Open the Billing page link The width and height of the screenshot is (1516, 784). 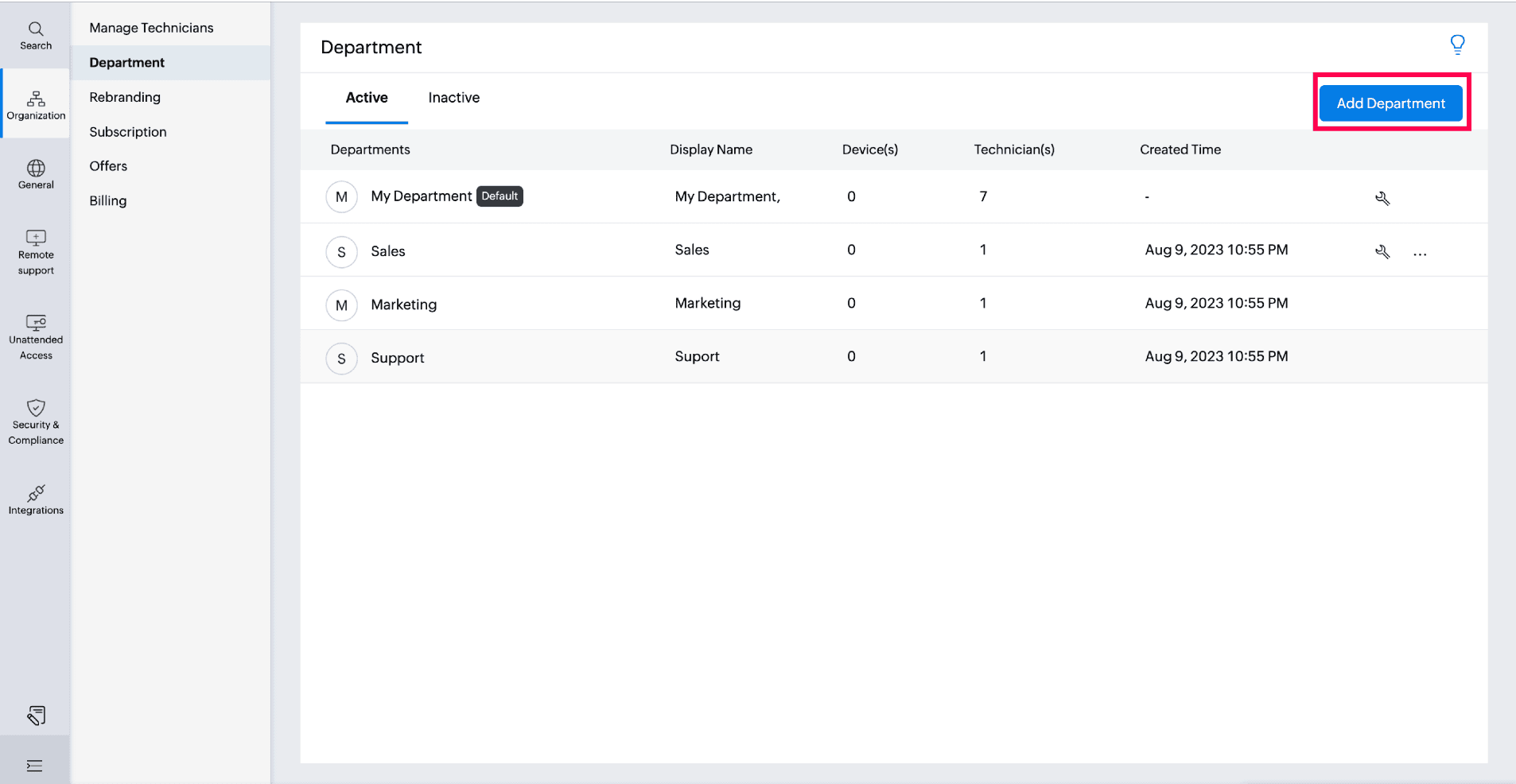coord(108,200)
